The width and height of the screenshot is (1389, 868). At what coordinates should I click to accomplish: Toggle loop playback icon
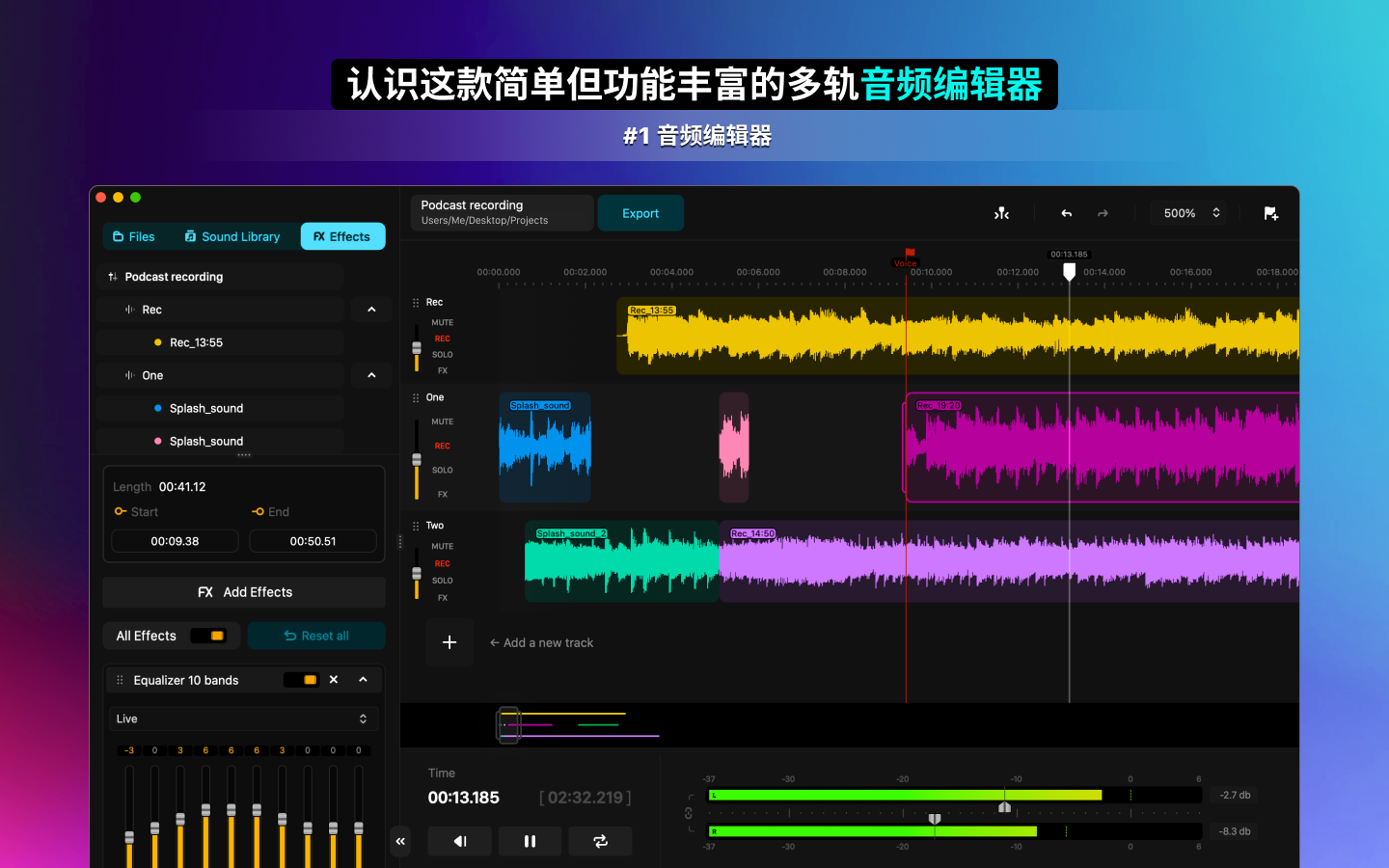pyautogui.click(x=600, y=841)
